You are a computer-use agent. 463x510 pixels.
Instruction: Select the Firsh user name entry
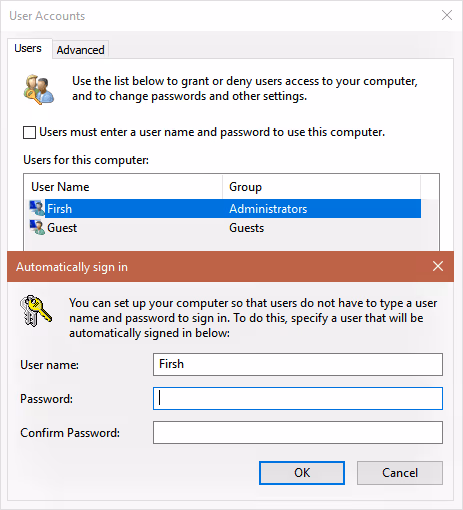pos(59,209)
